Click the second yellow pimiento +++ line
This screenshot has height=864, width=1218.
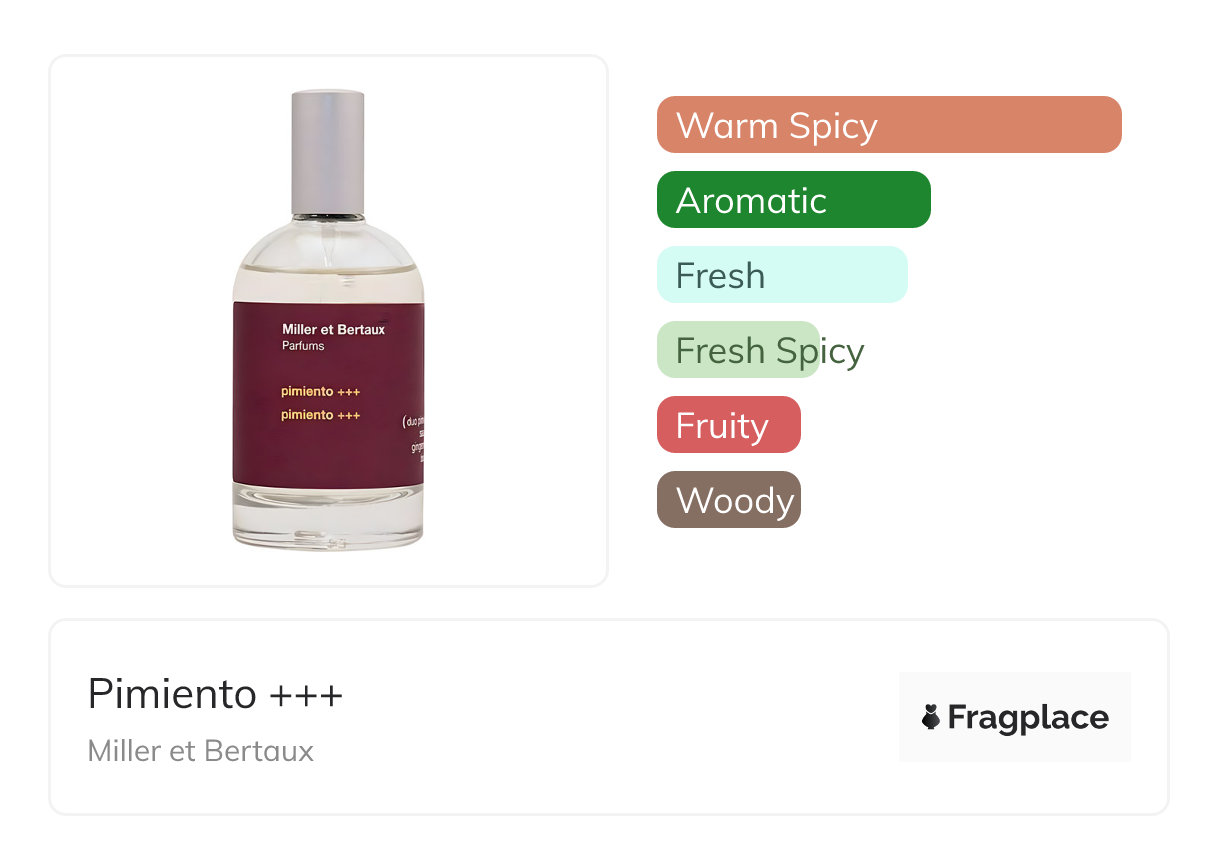(x=321, y=415)
